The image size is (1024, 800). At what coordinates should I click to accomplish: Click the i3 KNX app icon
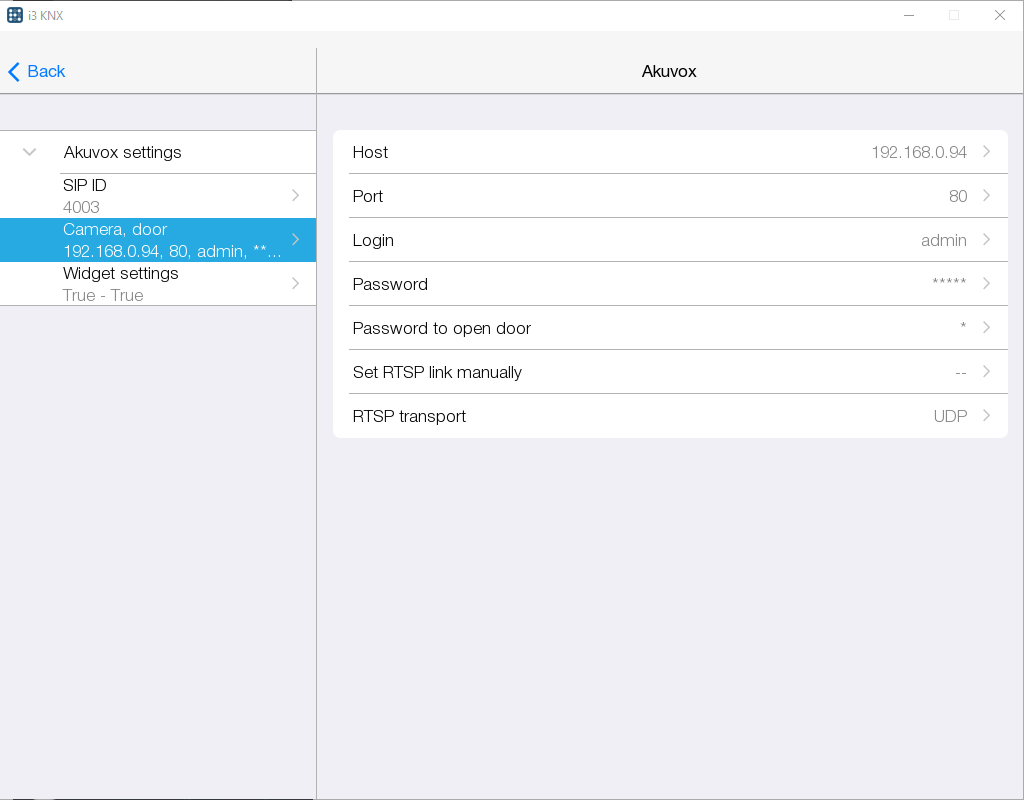click(15, 15)
